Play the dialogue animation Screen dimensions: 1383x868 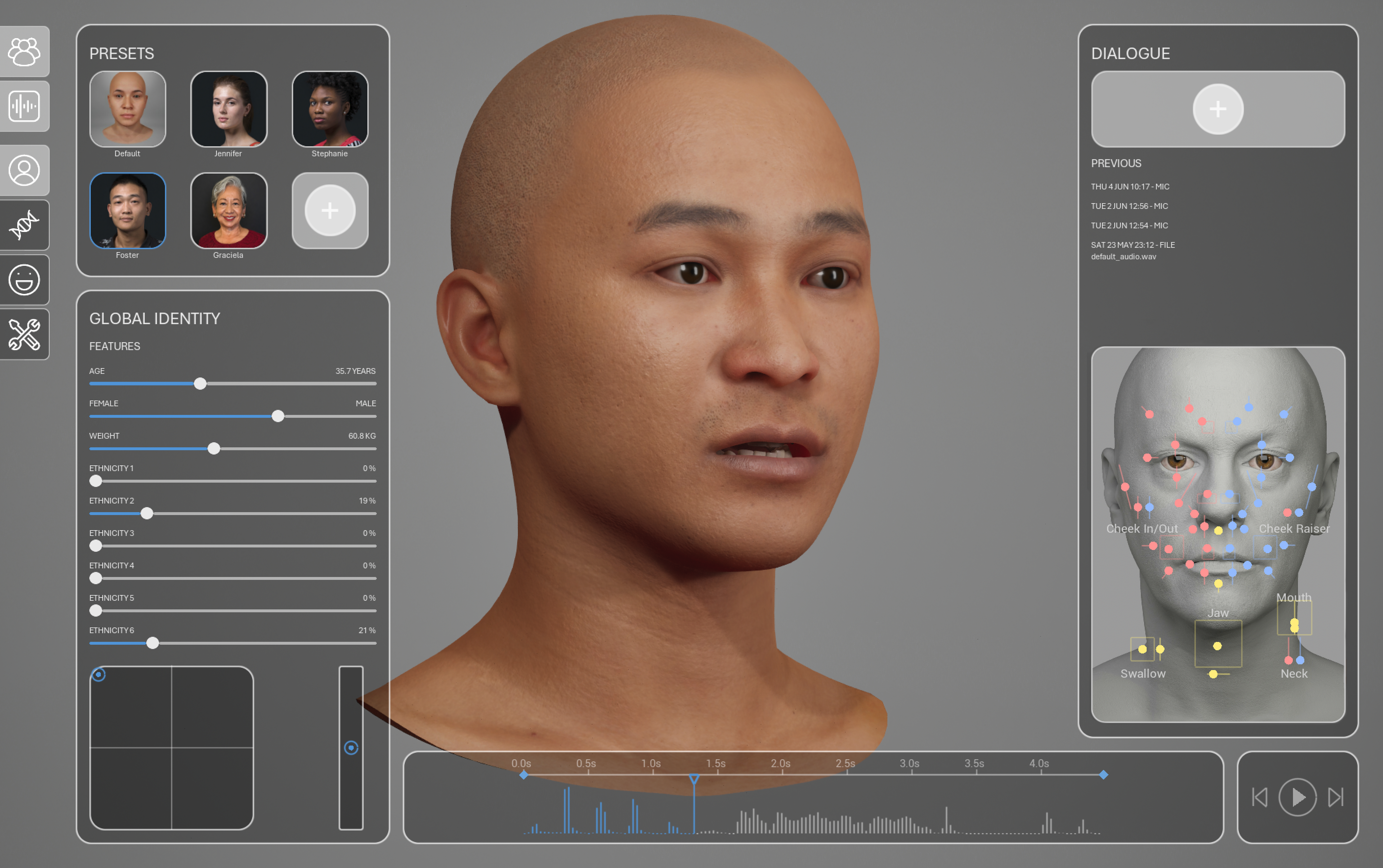tap(1297, 797)
